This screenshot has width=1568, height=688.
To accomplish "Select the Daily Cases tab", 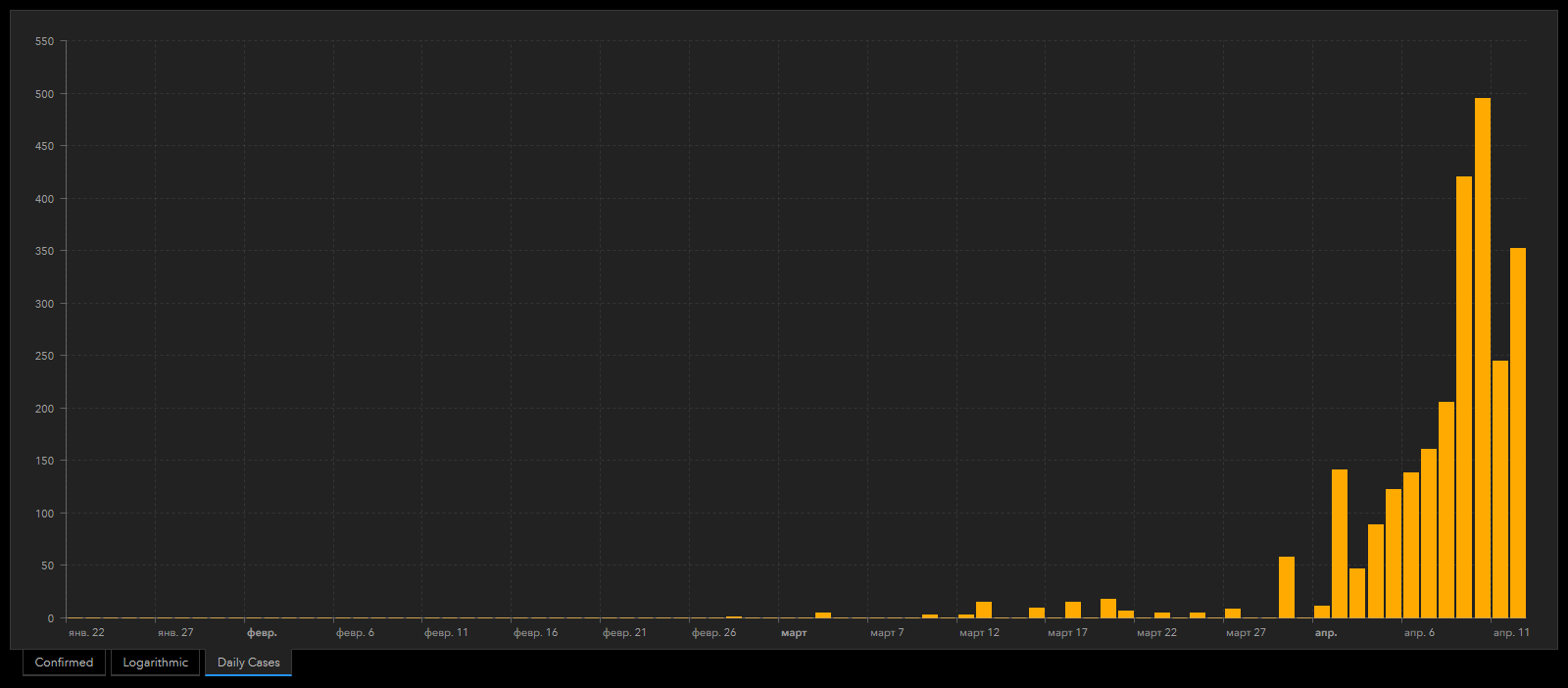I will 248,663.
